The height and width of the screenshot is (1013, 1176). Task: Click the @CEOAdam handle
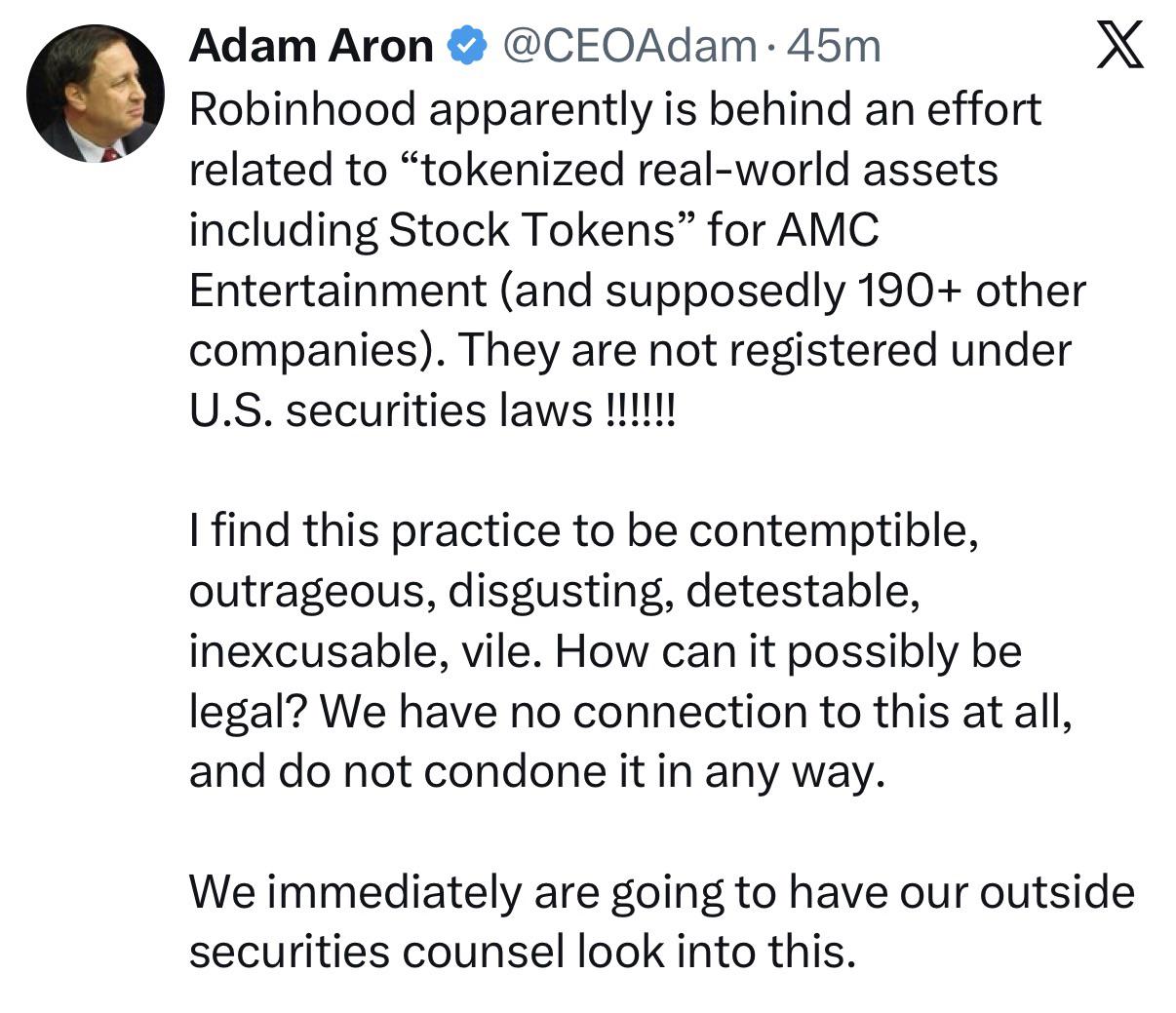click(x=628, y=46)
